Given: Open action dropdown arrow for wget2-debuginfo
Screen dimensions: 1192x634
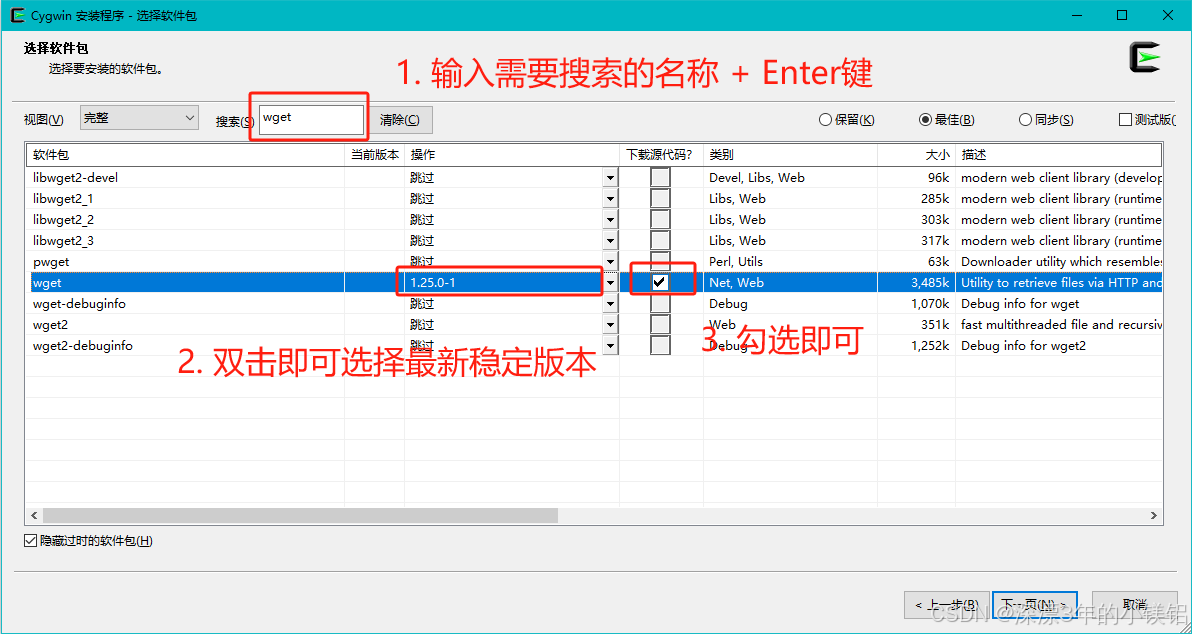Looking at the screenshot, I should click(x=610, y=346).
